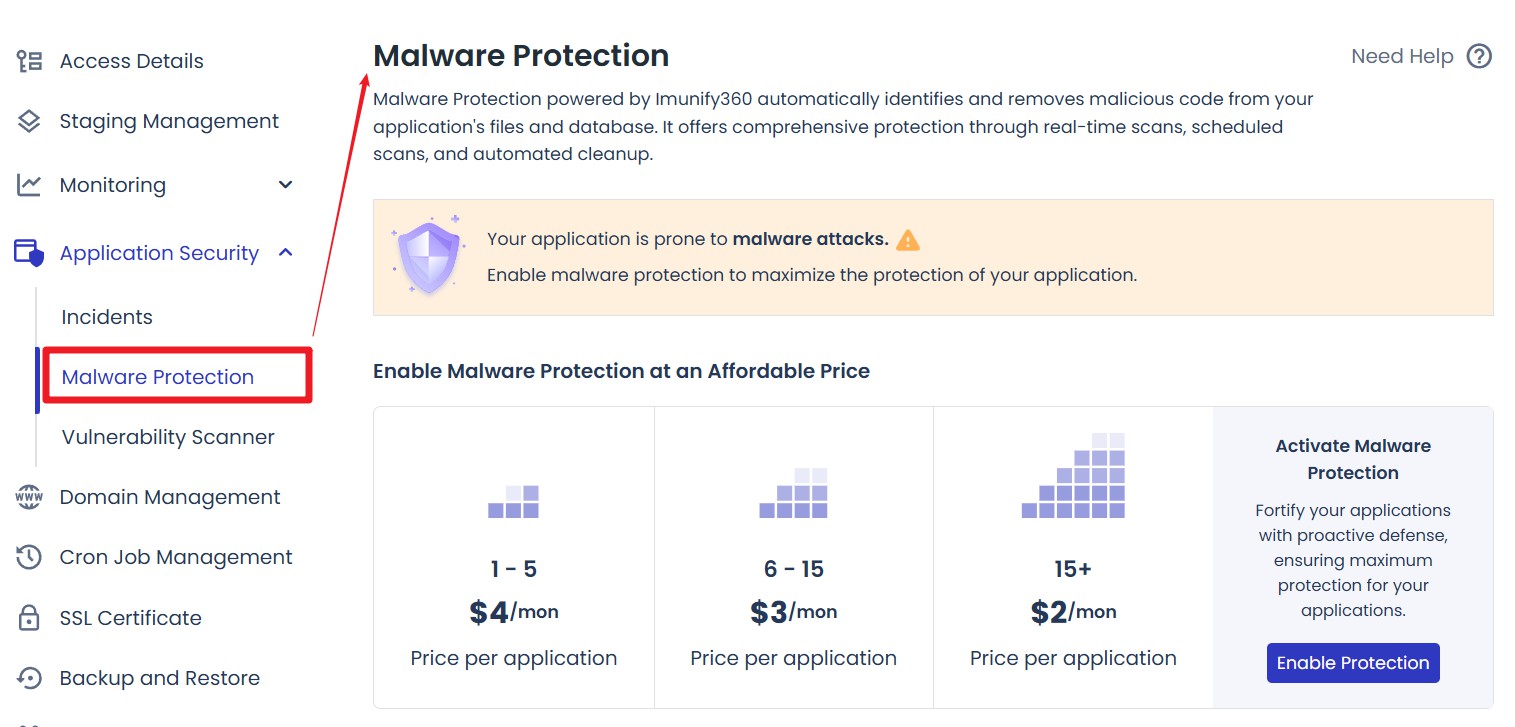The image size is (1515, 727).
Task: Collapse the Application Security section
Action: (x=283, y=253)
